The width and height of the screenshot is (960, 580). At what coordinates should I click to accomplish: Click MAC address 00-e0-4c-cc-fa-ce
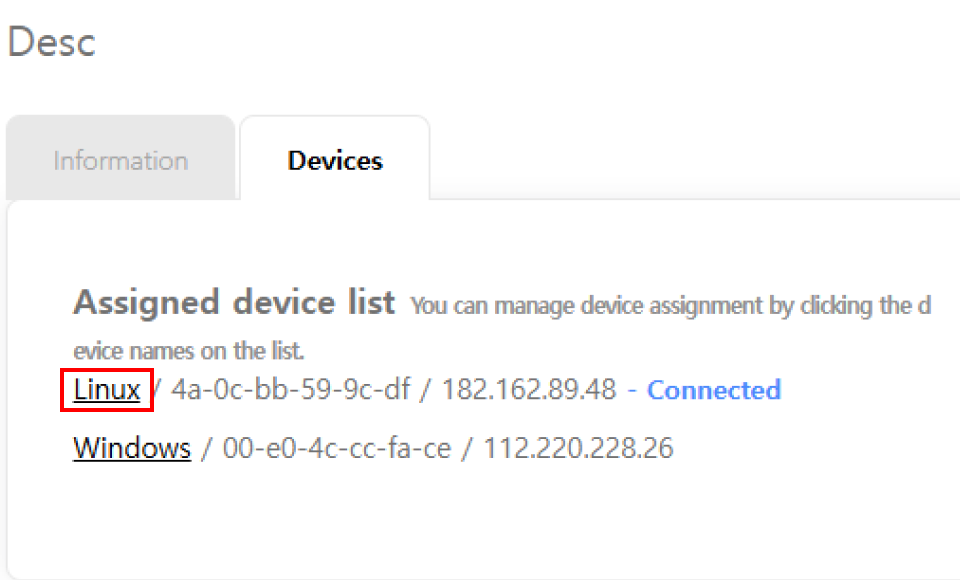[x=336, y=448]
